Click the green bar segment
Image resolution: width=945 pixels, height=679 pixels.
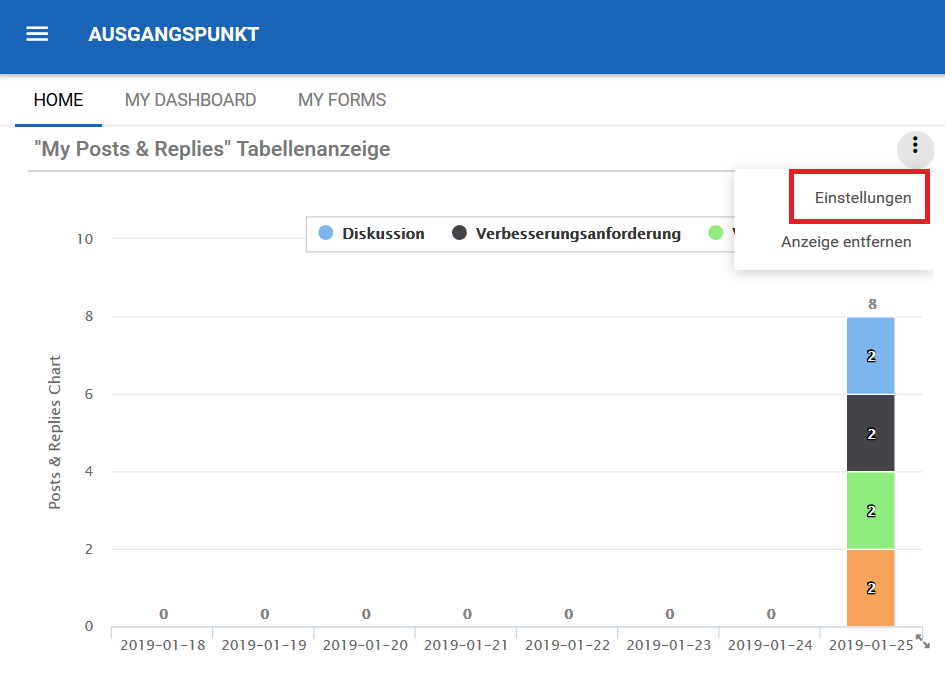[x=871, y=511]
